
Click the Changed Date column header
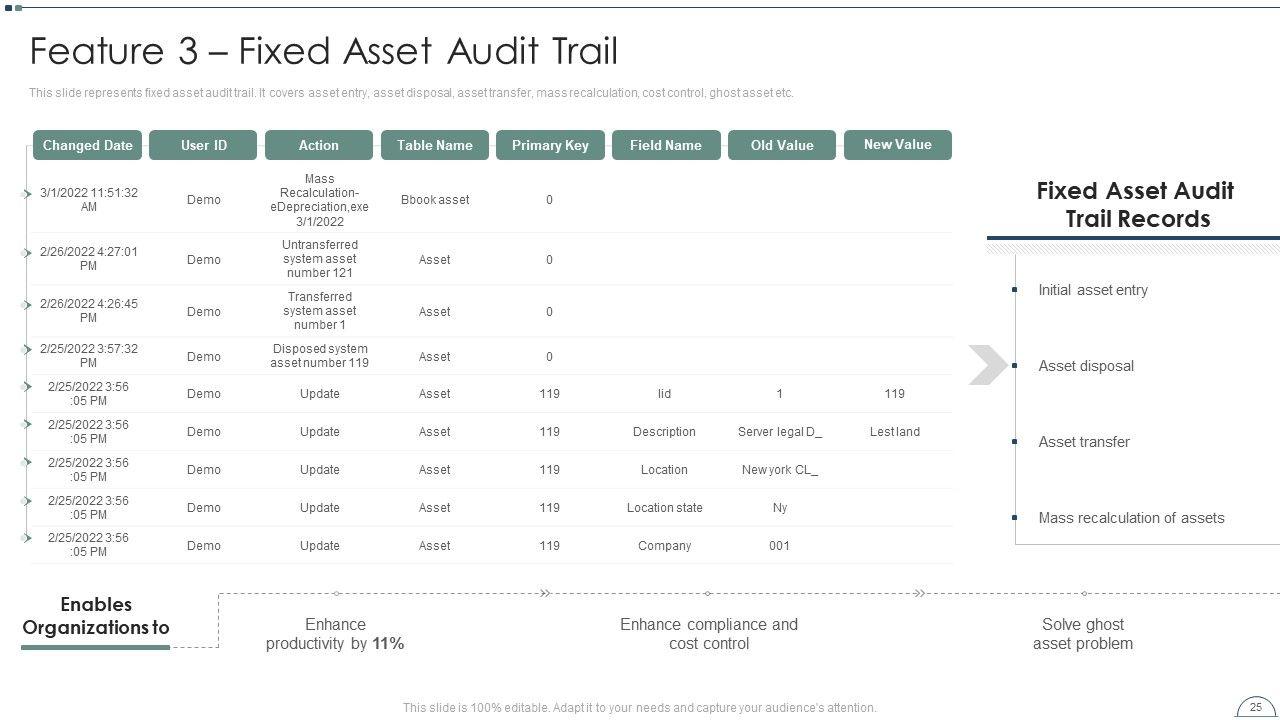point(87,145)
